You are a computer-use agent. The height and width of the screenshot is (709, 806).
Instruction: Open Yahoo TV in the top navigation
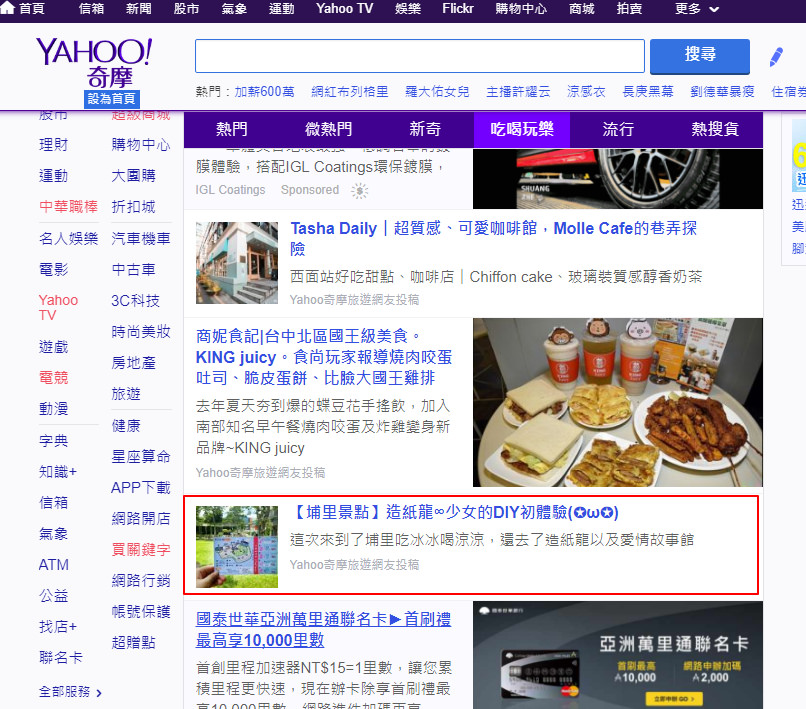tap(344, 9)
